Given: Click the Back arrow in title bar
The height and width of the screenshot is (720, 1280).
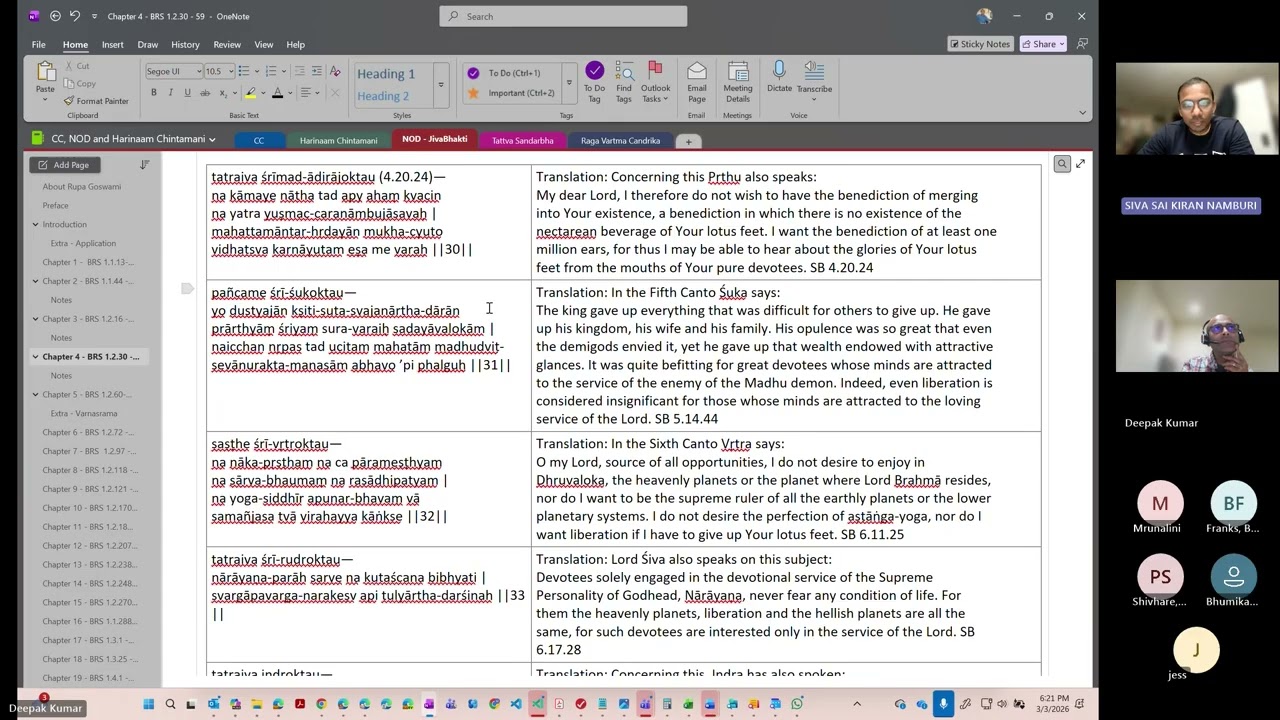Looking at the screenshot, I should 55,16.
